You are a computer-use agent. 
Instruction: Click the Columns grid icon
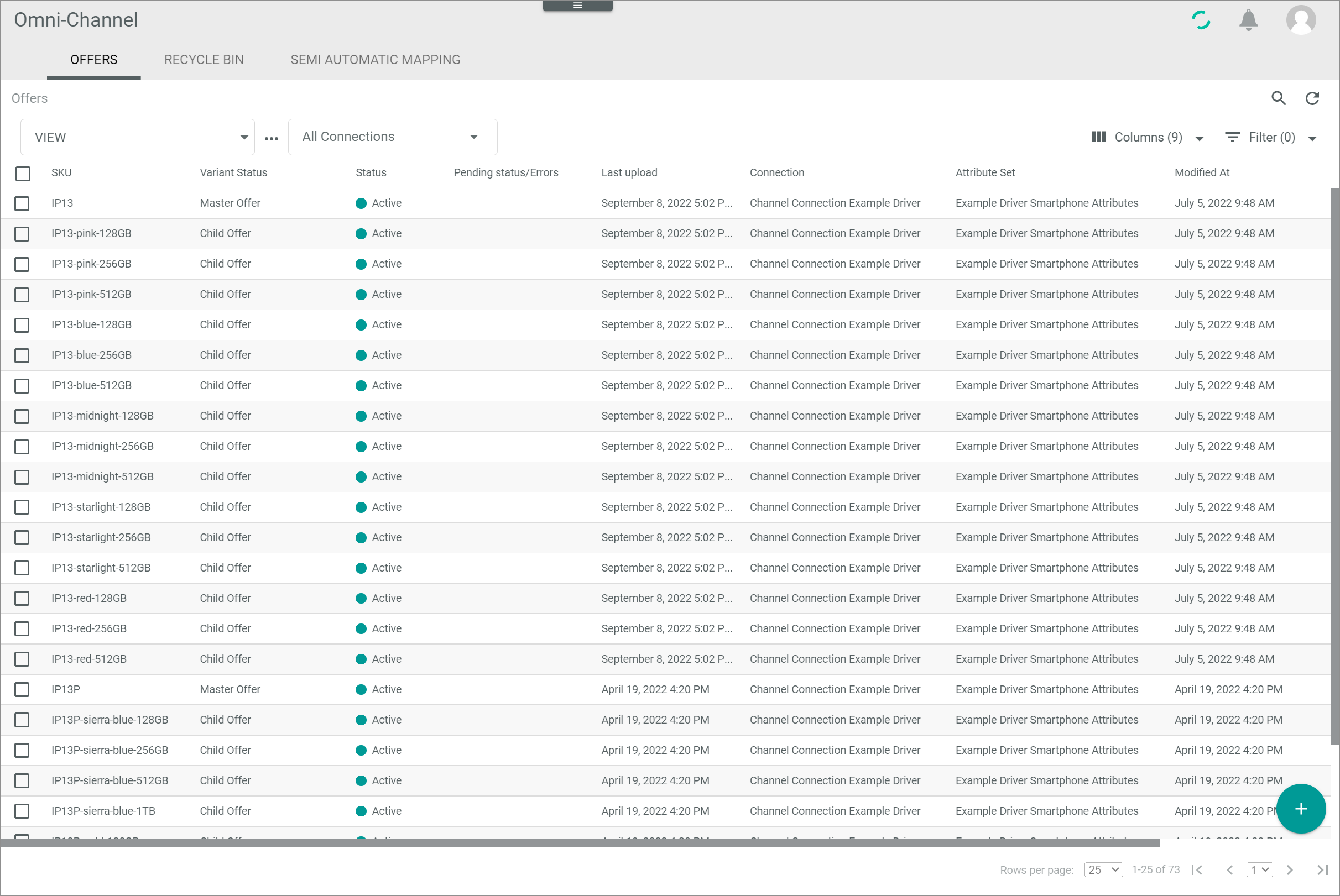point(1098,137)
